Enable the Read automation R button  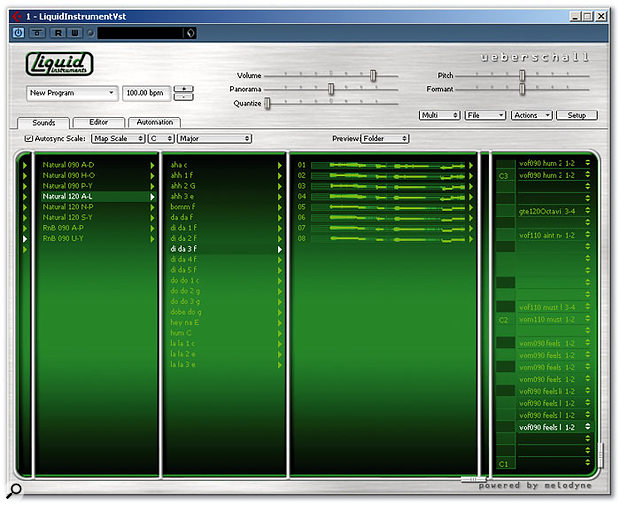tap(58, 33)
